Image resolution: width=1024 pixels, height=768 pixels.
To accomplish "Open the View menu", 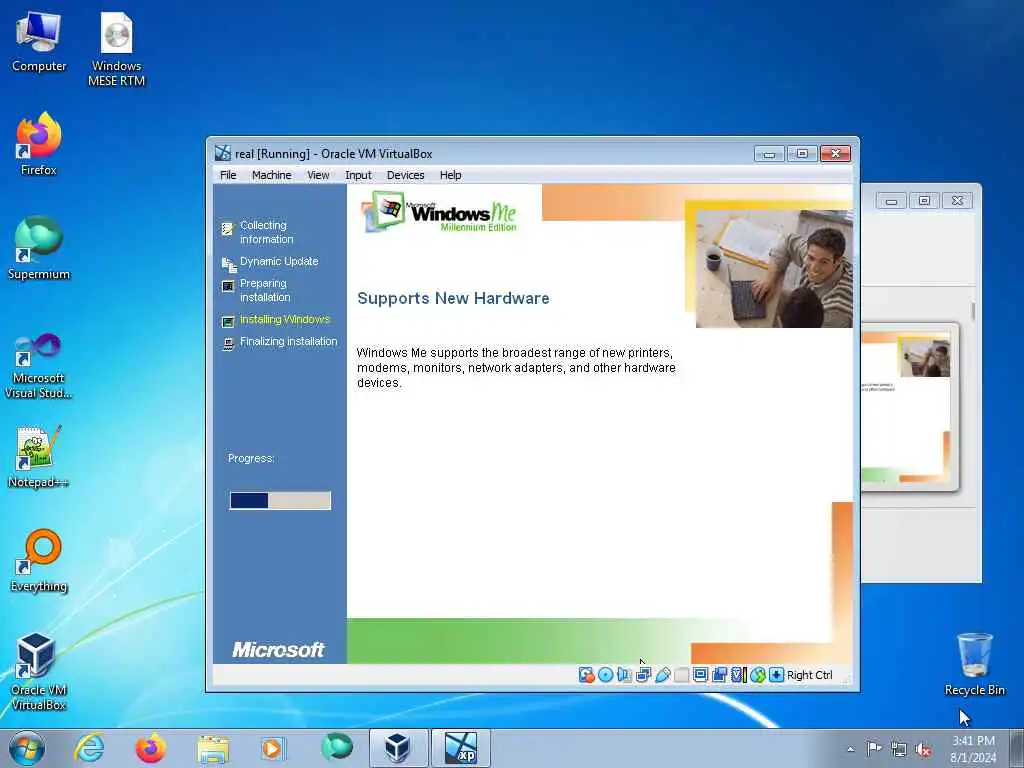I will coord(318,175).
